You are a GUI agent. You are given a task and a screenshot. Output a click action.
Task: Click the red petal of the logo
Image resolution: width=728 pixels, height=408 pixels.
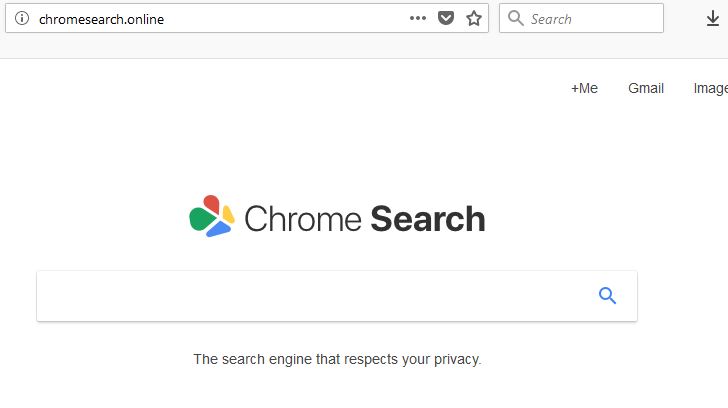(x=211, y=203)
